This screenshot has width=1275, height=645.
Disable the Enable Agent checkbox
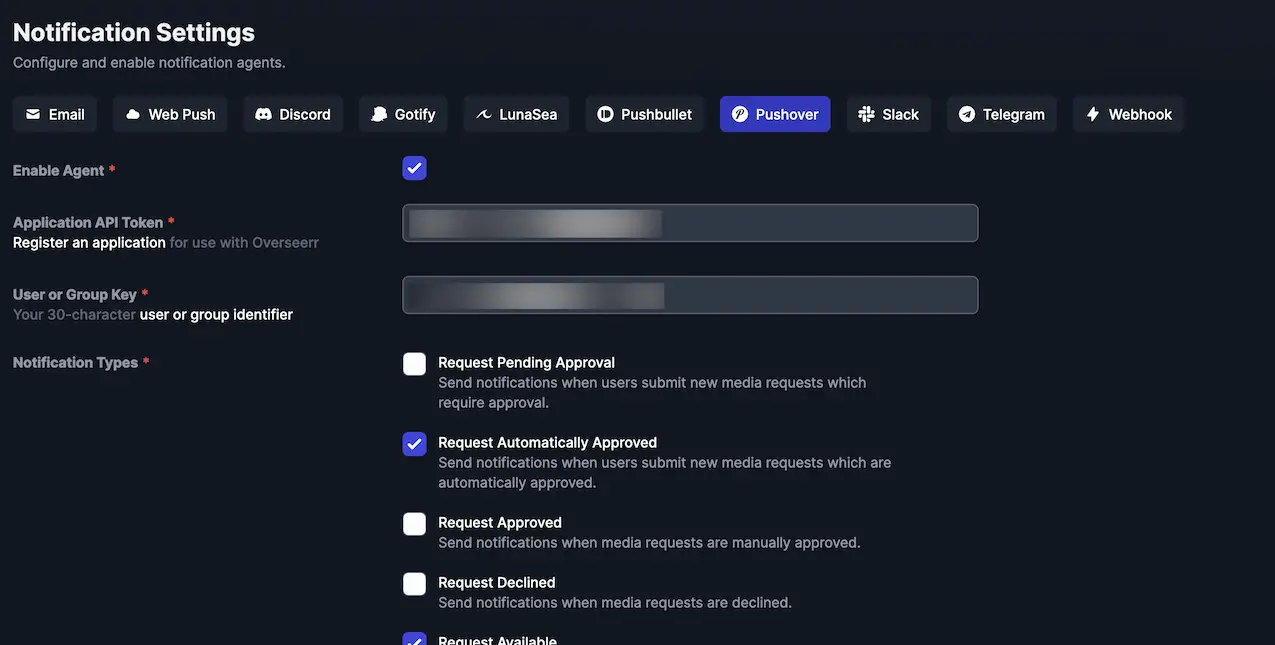click(415, 168)
